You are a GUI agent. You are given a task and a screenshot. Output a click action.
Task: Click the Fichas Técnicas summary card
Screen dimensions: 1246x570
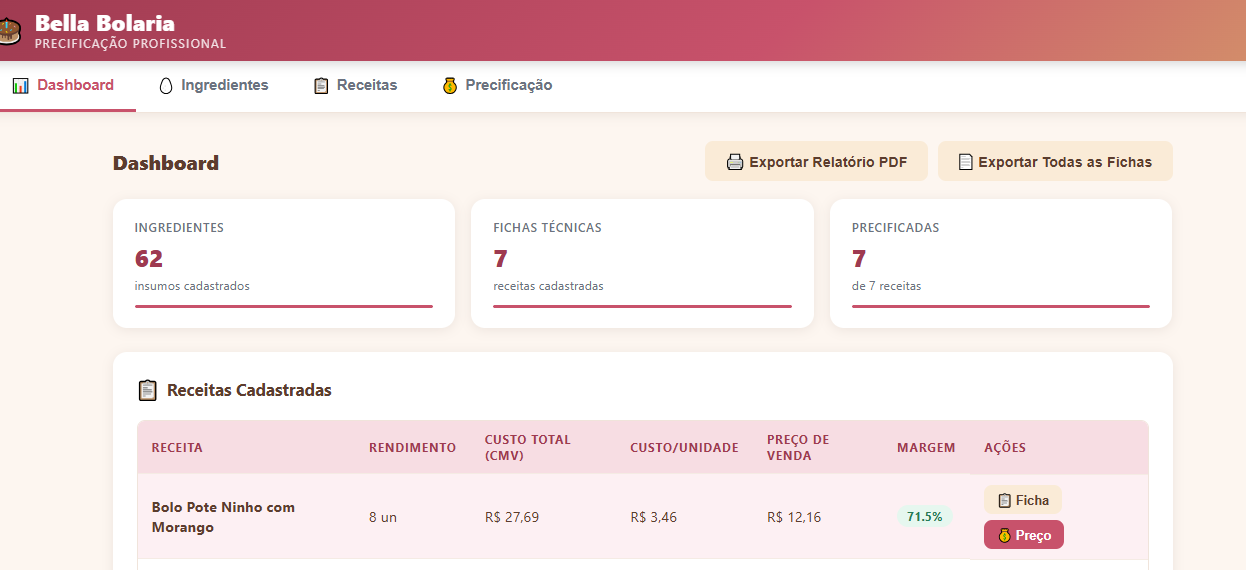[642, 263]
